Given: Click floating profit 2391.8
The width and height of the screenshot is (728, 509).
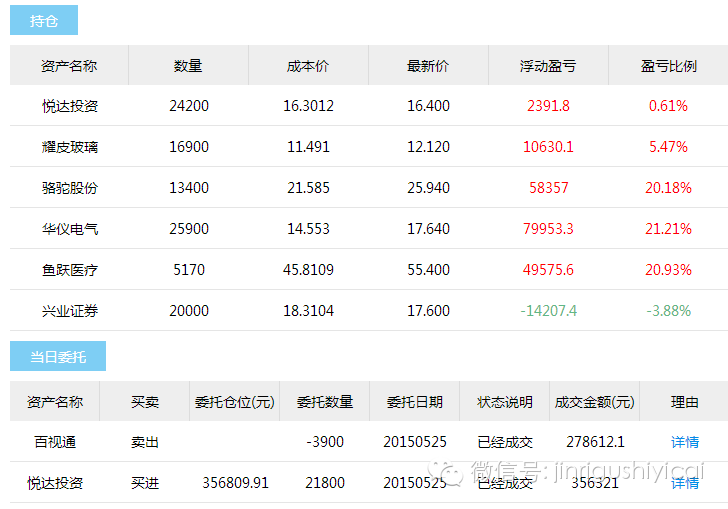Looking at the screenshot, I should click(x=548, y=106).
